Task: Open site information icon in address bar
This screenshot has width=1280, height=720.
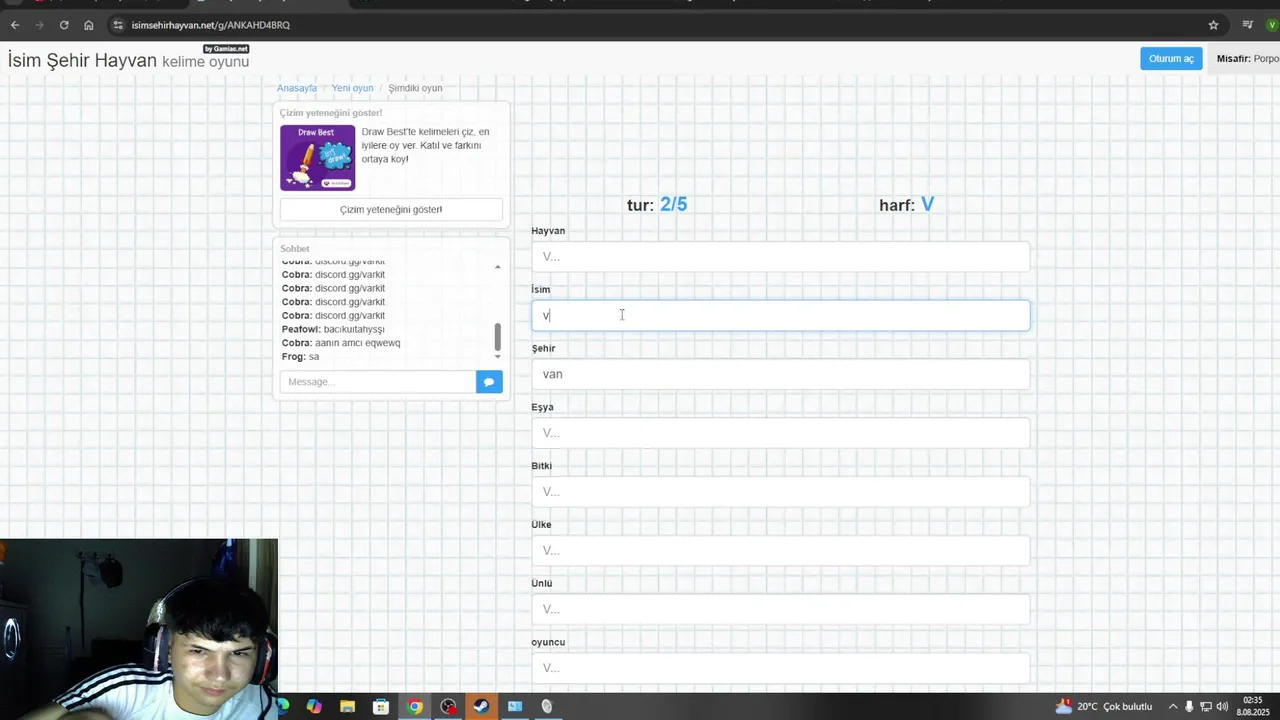Action: (118, 25)
